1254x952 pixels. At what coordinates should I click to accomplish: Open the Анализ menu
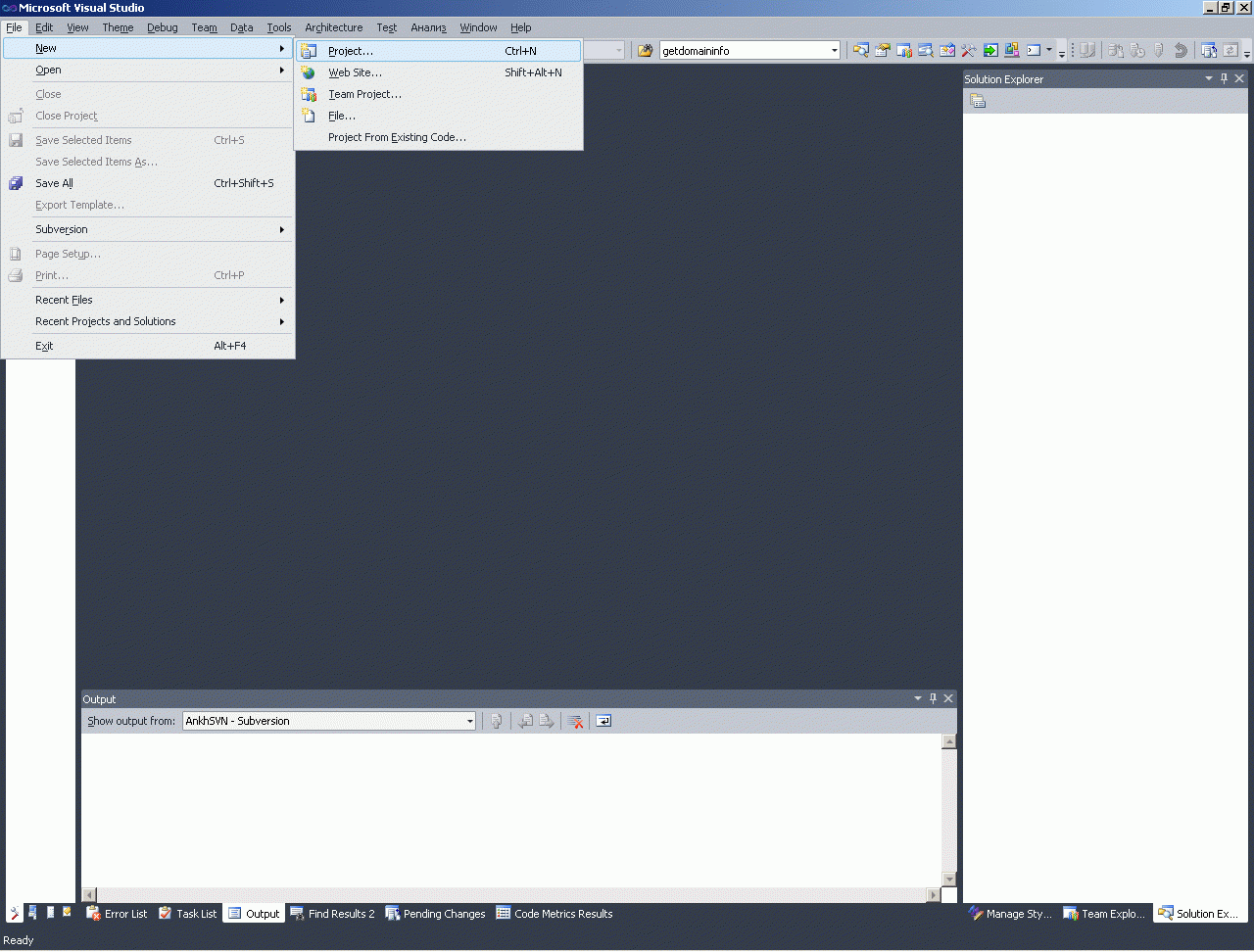pyautogui.click(x=428, y=27)
